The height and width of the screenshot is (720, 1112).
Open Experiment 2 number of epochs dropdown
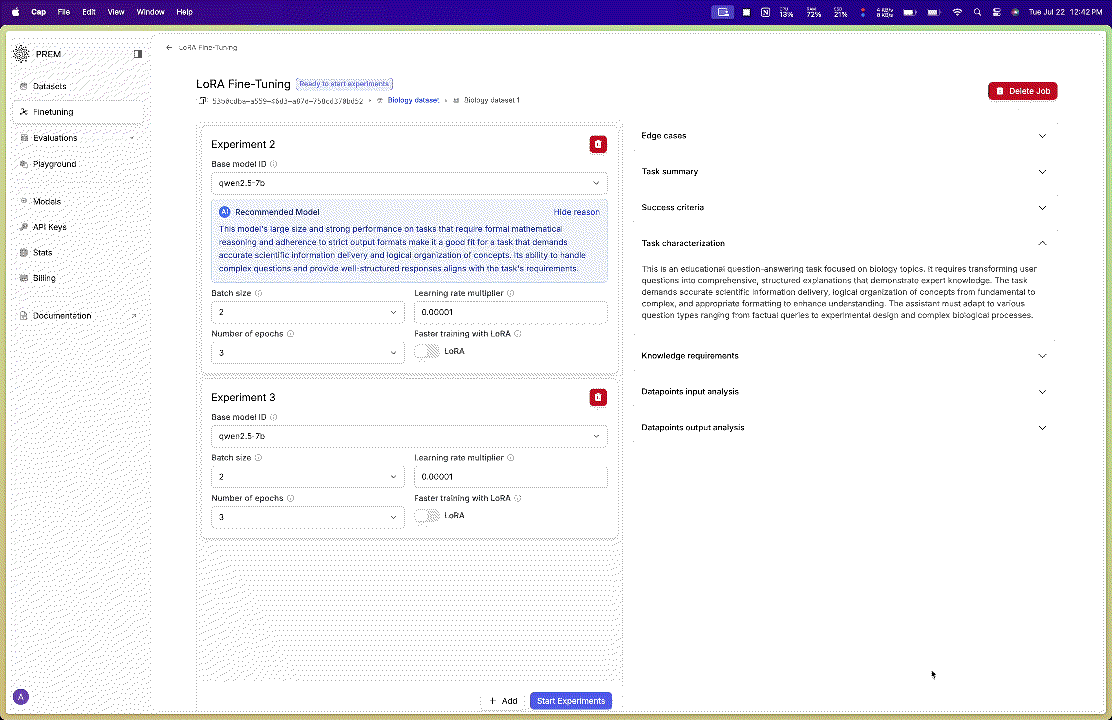pyautogui.click(x=308, y=353)
